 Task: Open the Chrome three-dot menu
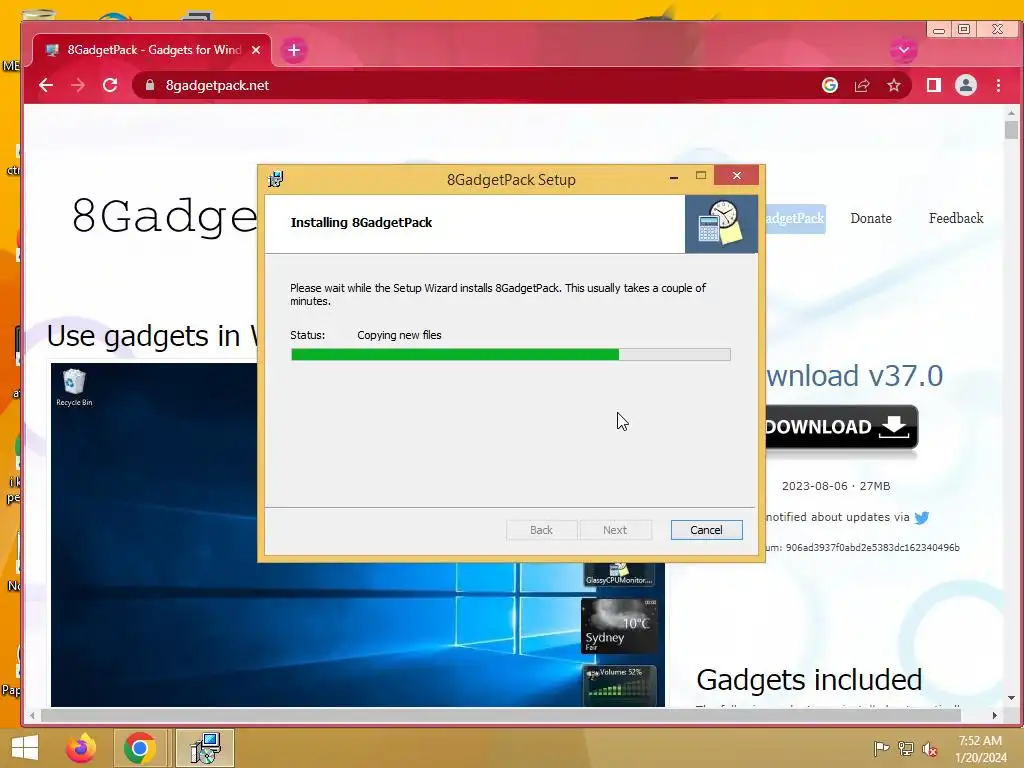pyautogui.click(x=999, y=86)
